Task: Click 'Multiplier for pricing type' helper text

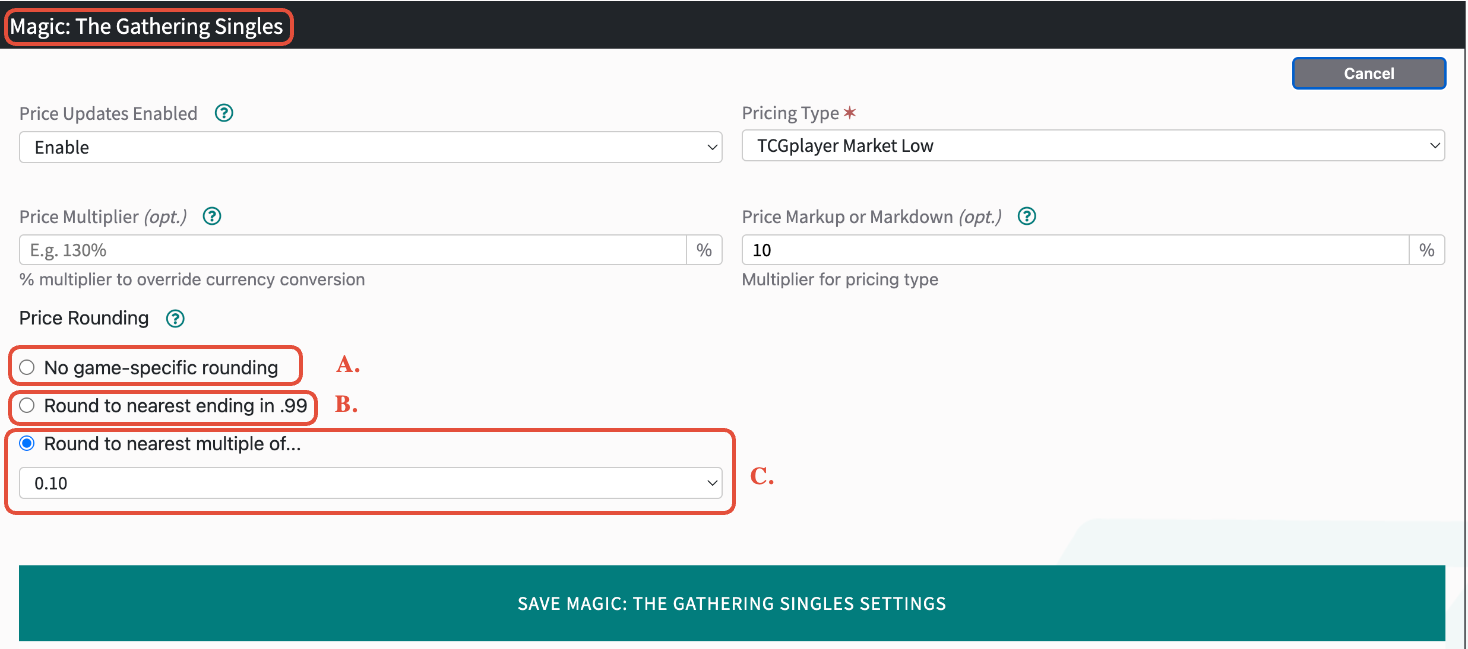Action: click(x=840, y=279)
